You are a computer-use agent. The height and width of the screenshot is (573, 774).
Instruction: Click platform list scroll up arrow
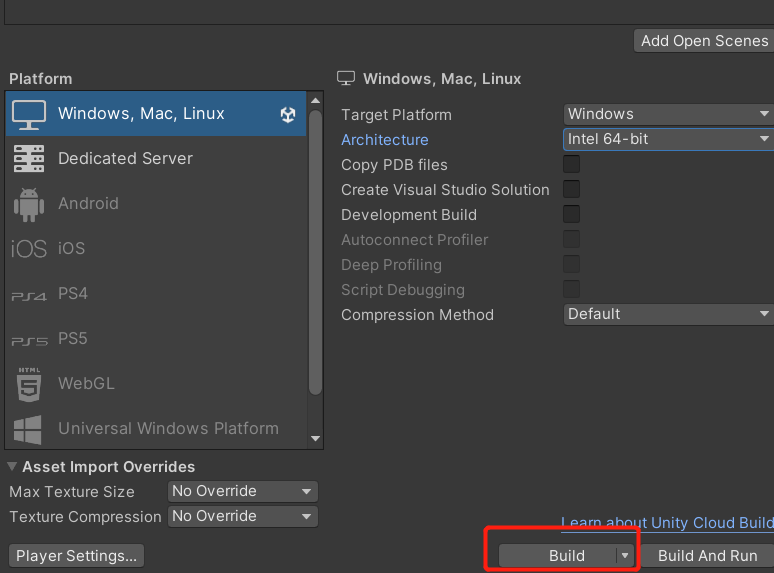[315, 101]
